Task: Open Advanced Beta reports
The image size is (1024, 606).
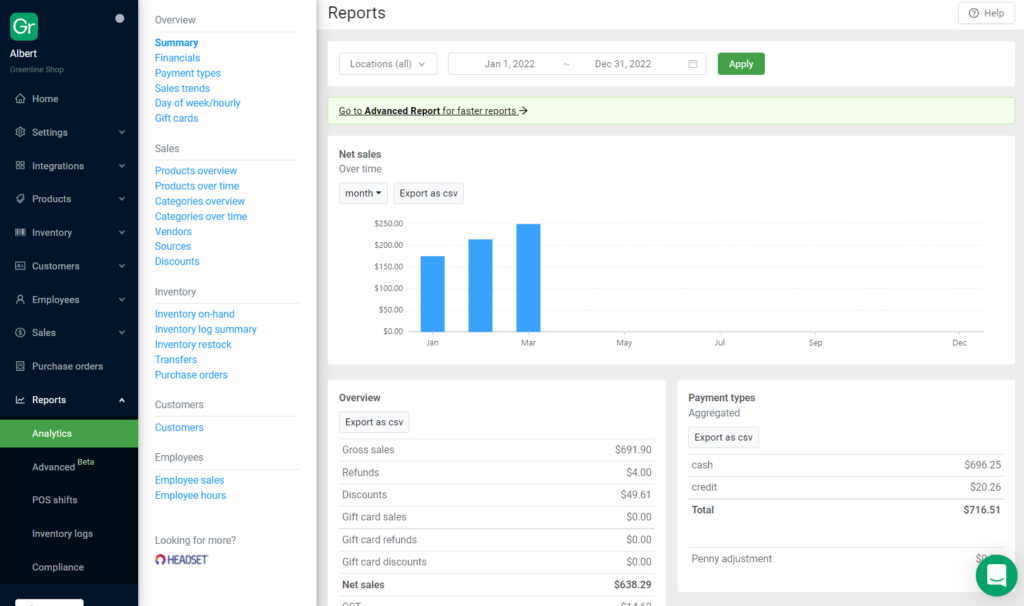Action: [x=63, y=466]
